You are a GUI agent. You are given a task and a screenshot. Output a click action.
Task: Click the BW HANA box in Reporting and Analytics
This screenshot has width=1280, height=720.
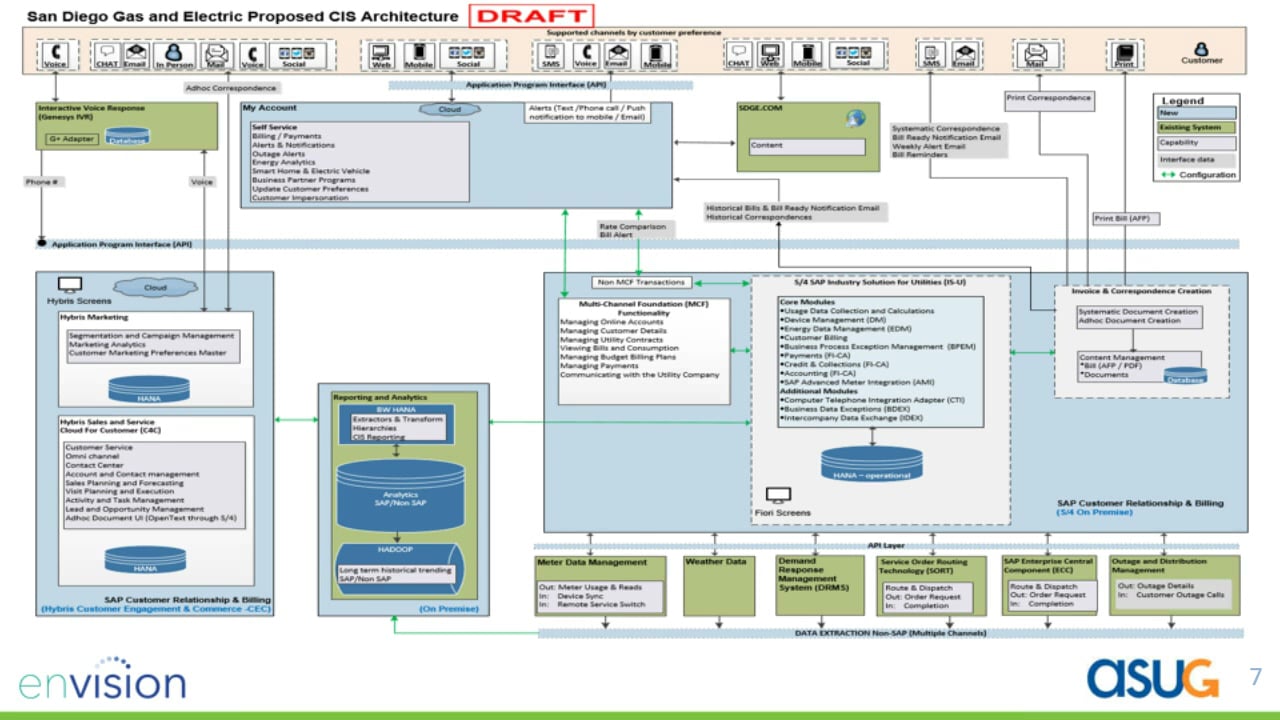tap(398, 424)
